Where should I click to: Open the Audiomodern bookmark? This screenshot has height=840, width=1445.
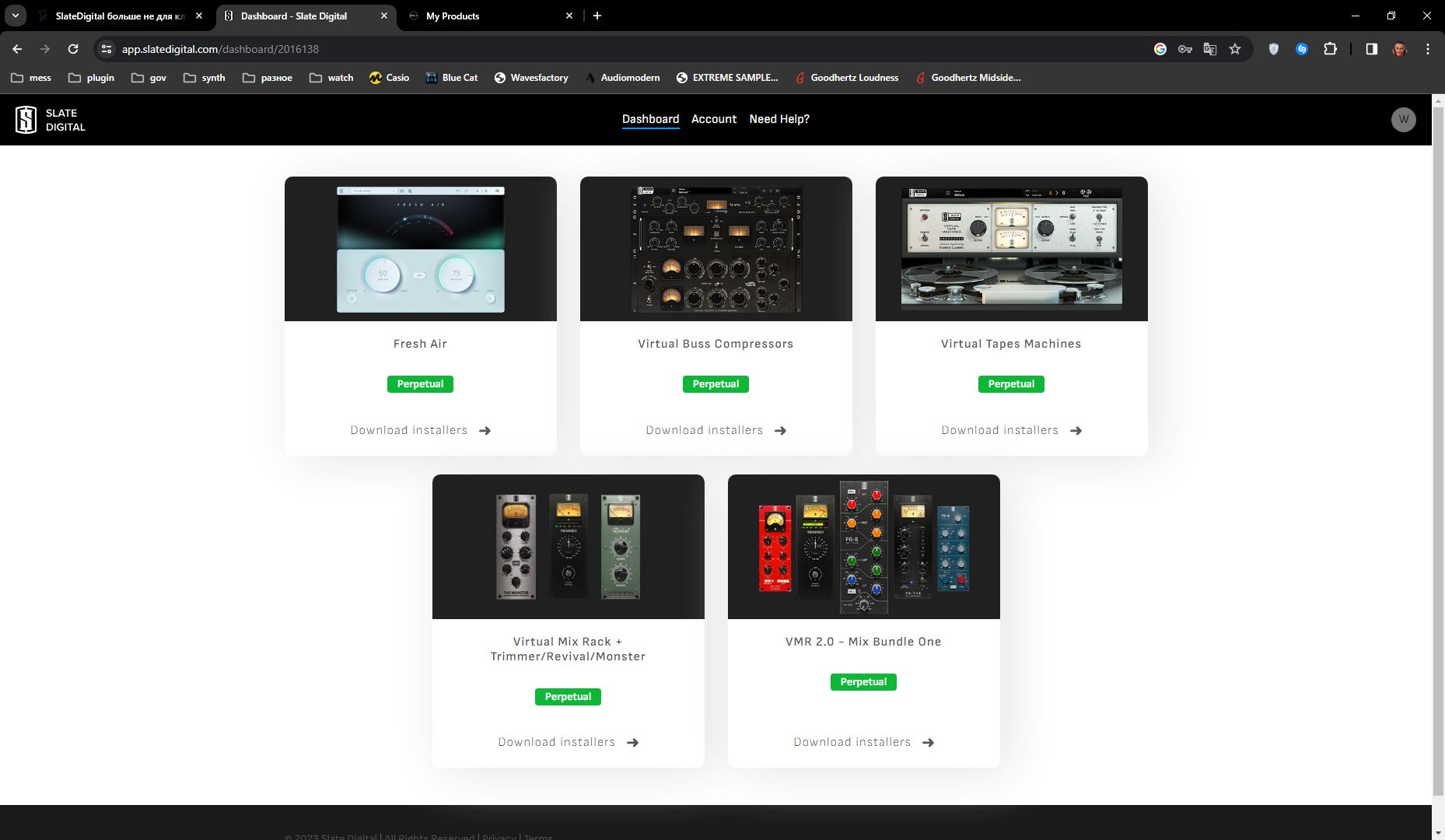[x=622, y=78]
